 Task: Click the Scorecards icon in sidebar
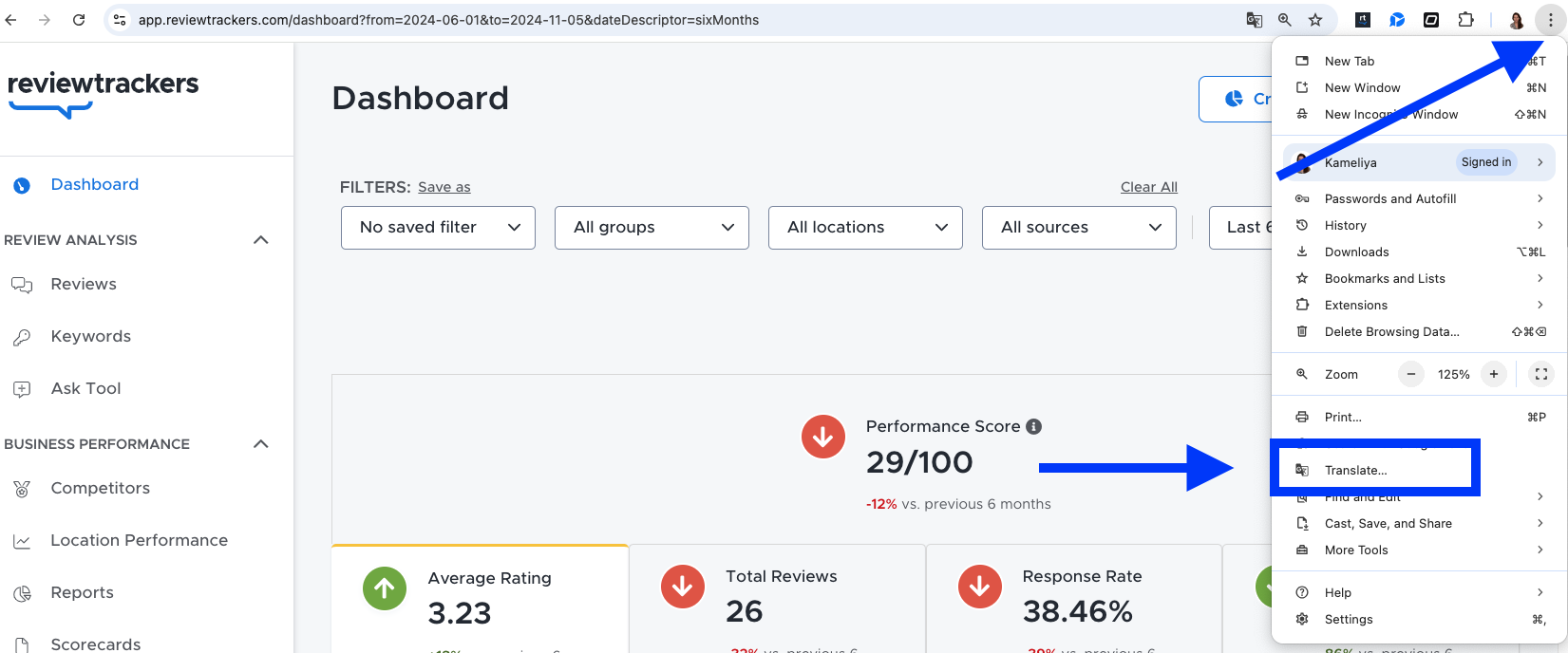[22, 644]
